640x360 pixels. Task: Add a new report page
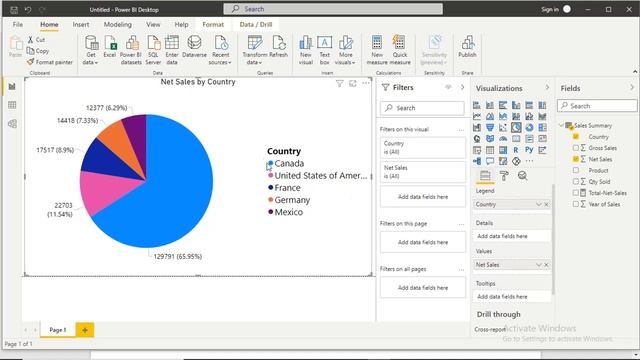click(x=85, y=330)
